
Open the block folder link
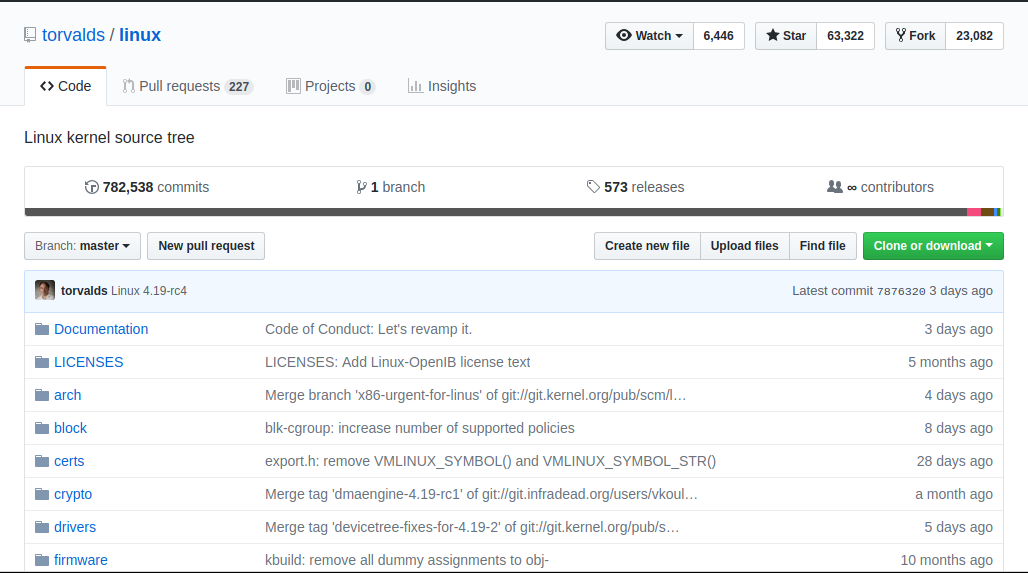[70, 428]
